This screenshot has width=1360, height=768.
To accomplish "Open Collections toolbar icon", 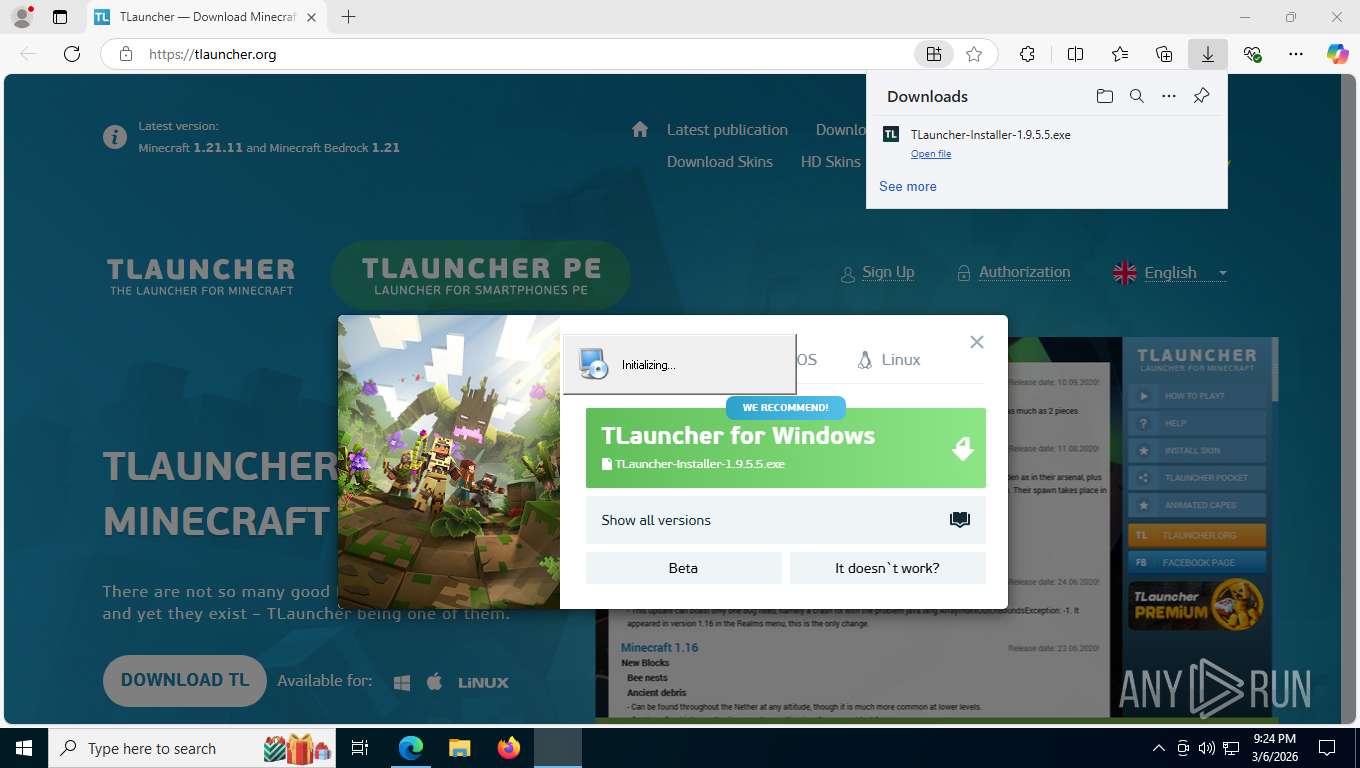I will pos(1164,54).
